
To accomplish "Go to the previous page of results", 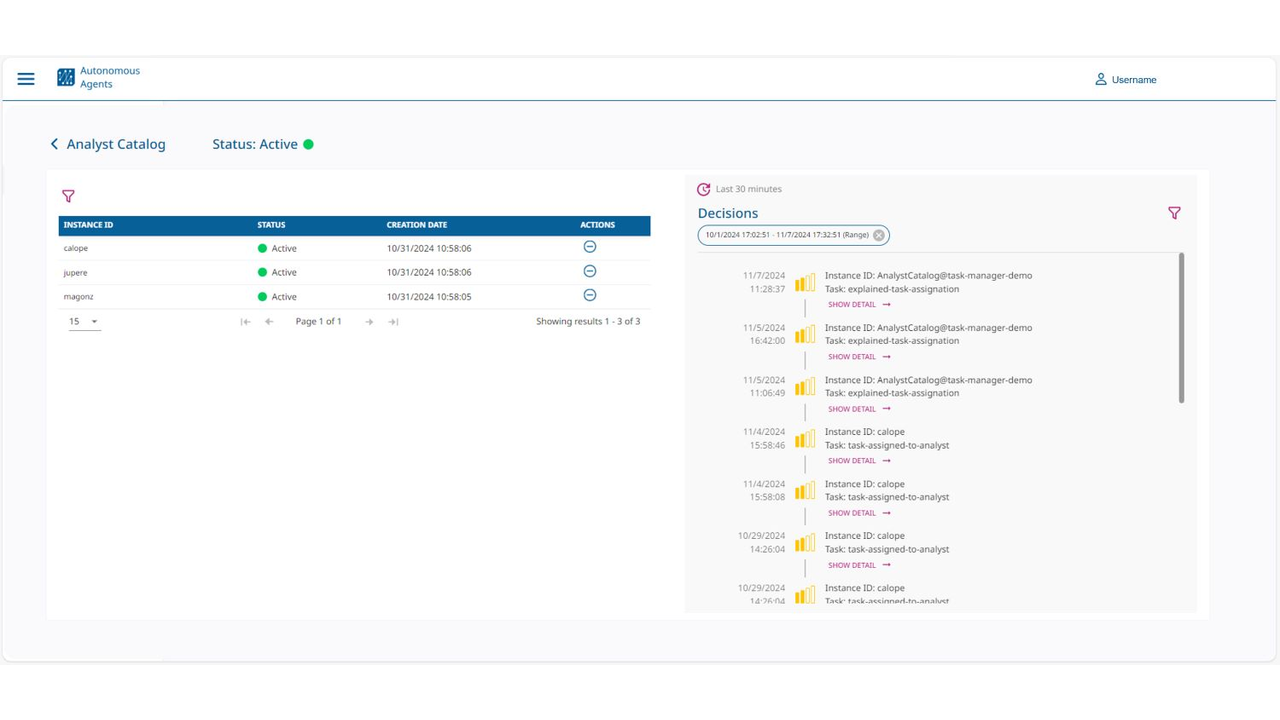I will pos(269,322).
